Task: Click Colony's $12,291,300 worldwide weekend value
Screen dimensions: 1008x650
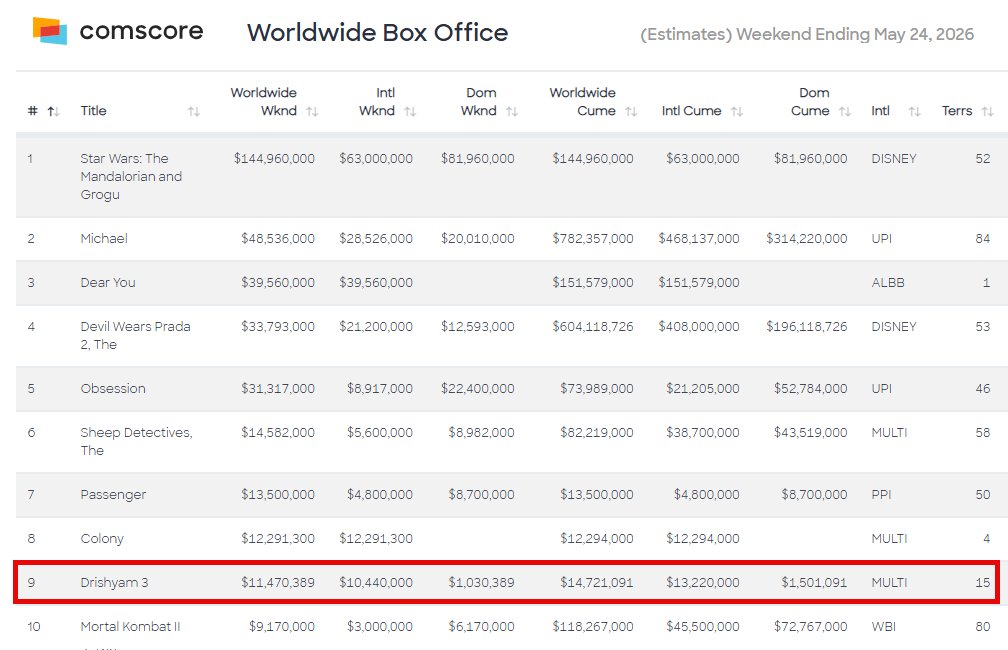Action: coord(278,539)
